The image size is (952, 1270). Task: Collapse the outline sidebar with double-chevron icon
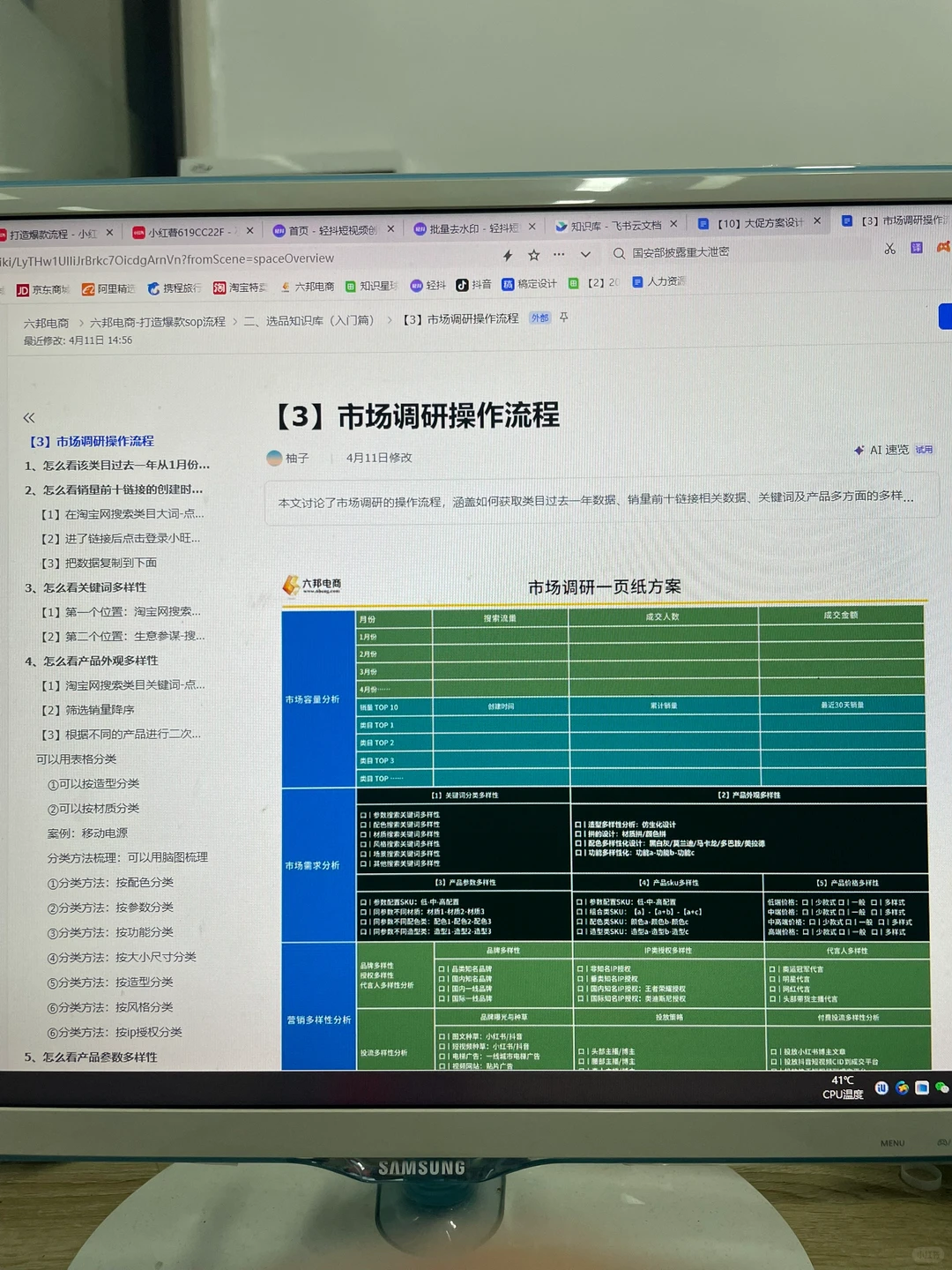point(29,417)
